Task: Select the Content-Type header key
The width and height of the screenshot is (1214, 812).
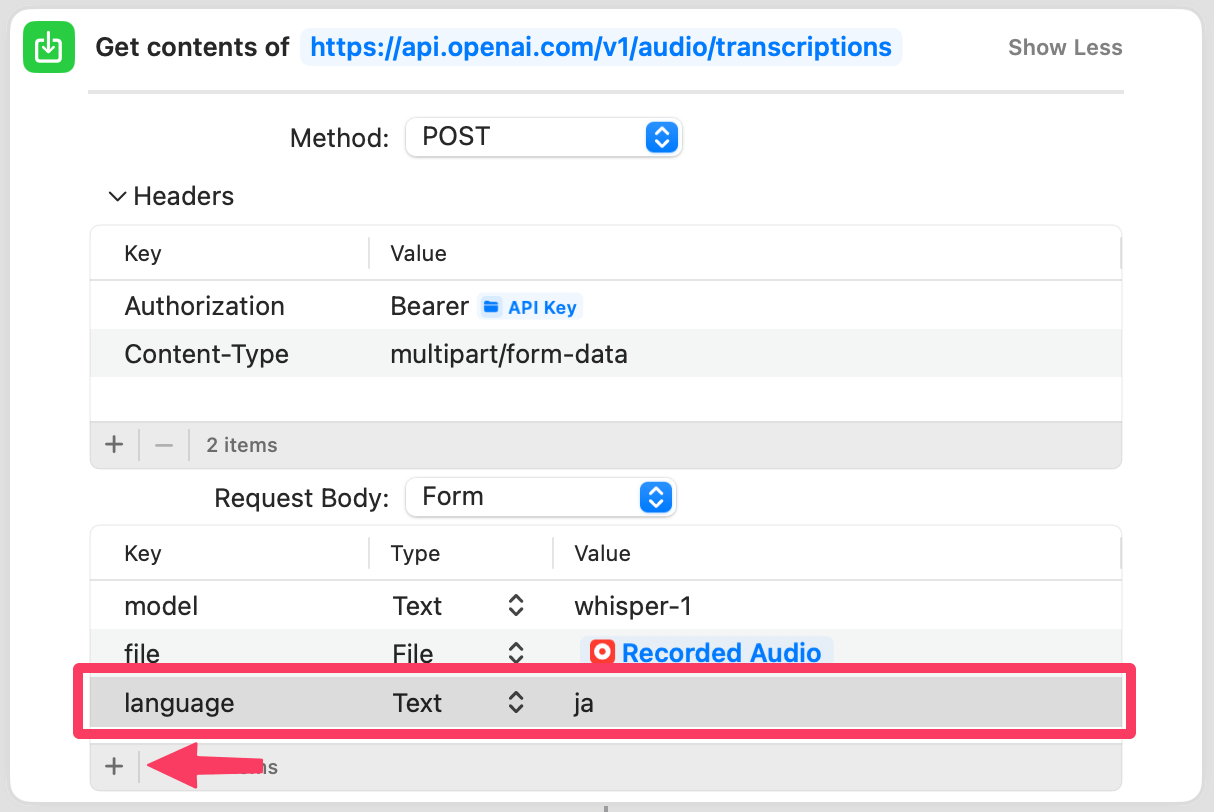Action: click(x=206, y=354)
